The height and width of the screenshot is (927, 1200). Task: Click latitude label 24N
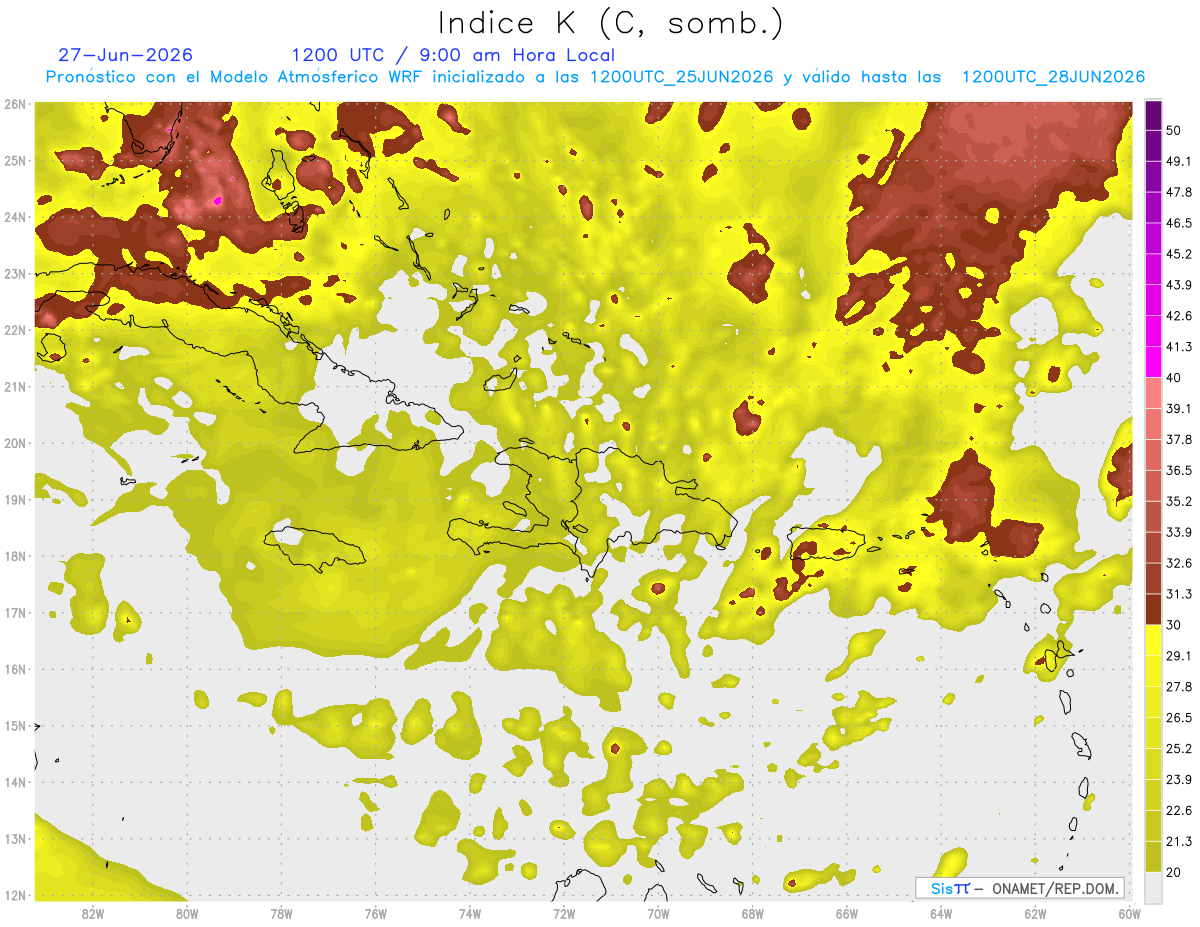[14, 217]
